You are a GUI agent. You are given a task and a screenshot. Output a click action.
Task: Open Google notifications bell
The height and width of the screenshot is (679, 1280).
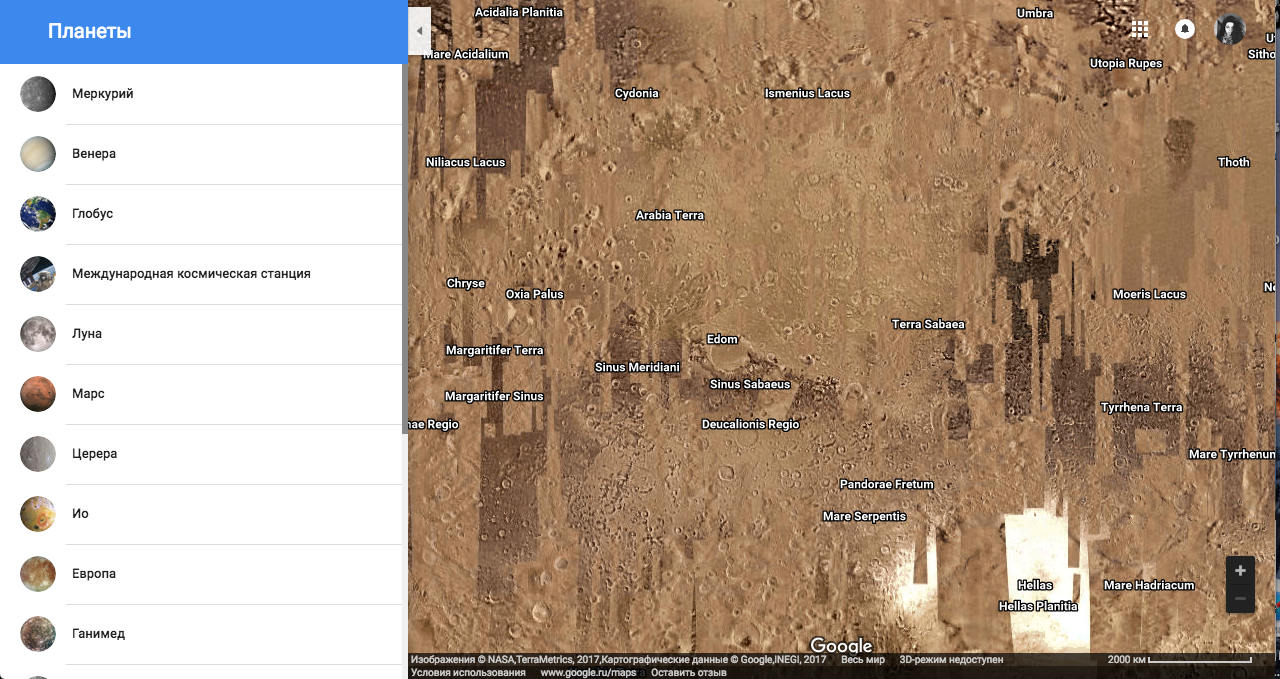(x=1185, y=29)
